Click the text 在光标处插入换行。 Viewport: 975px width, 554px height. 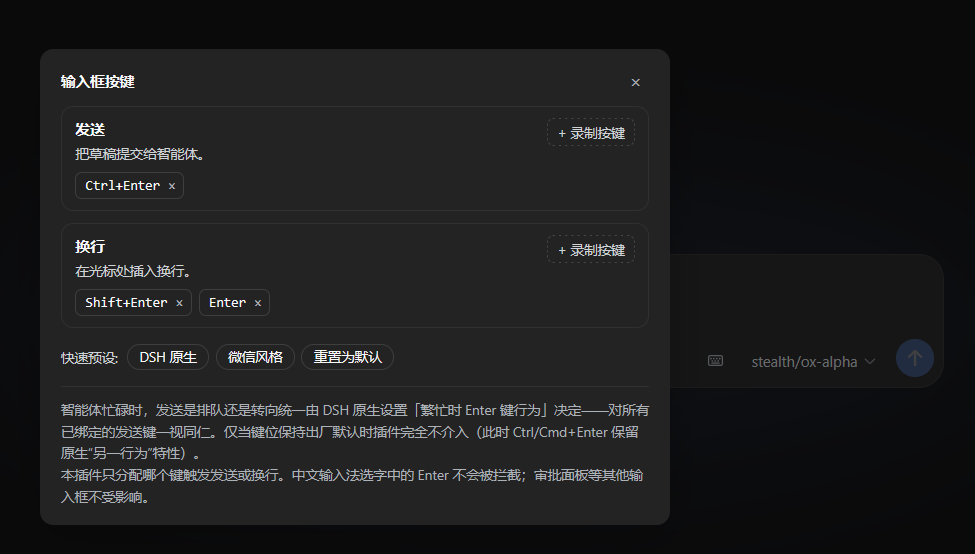135,271
